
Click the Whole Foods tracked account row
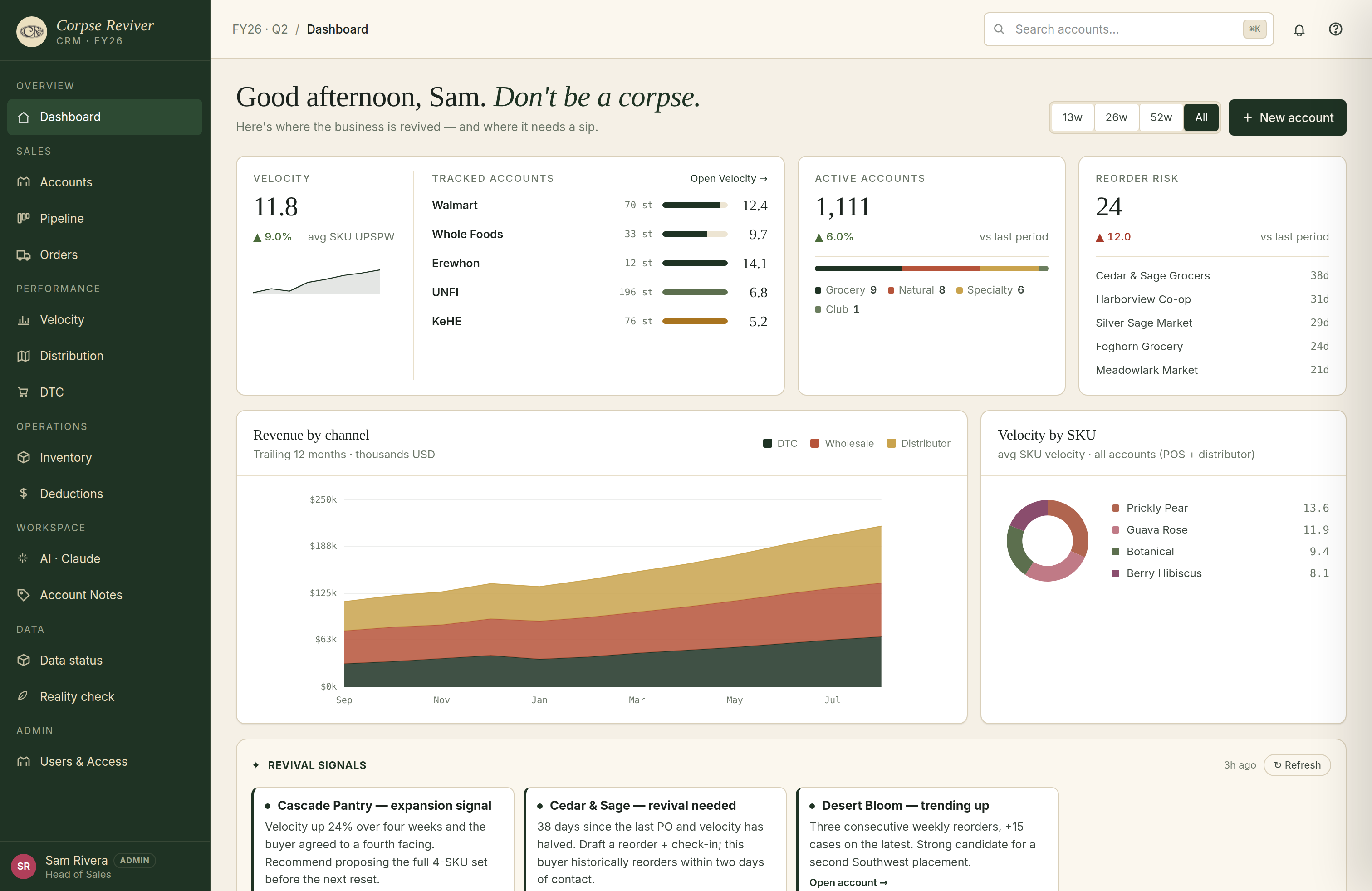pyautogui.click(x=599, y=235)
